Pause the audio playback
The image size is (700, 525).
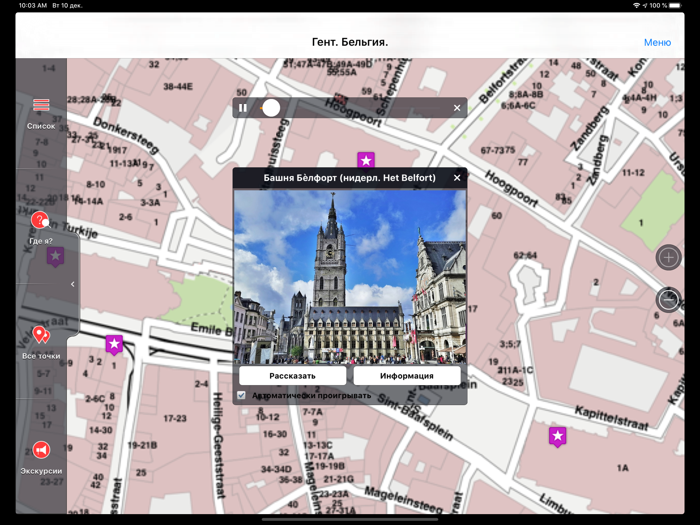pos(243,108)
